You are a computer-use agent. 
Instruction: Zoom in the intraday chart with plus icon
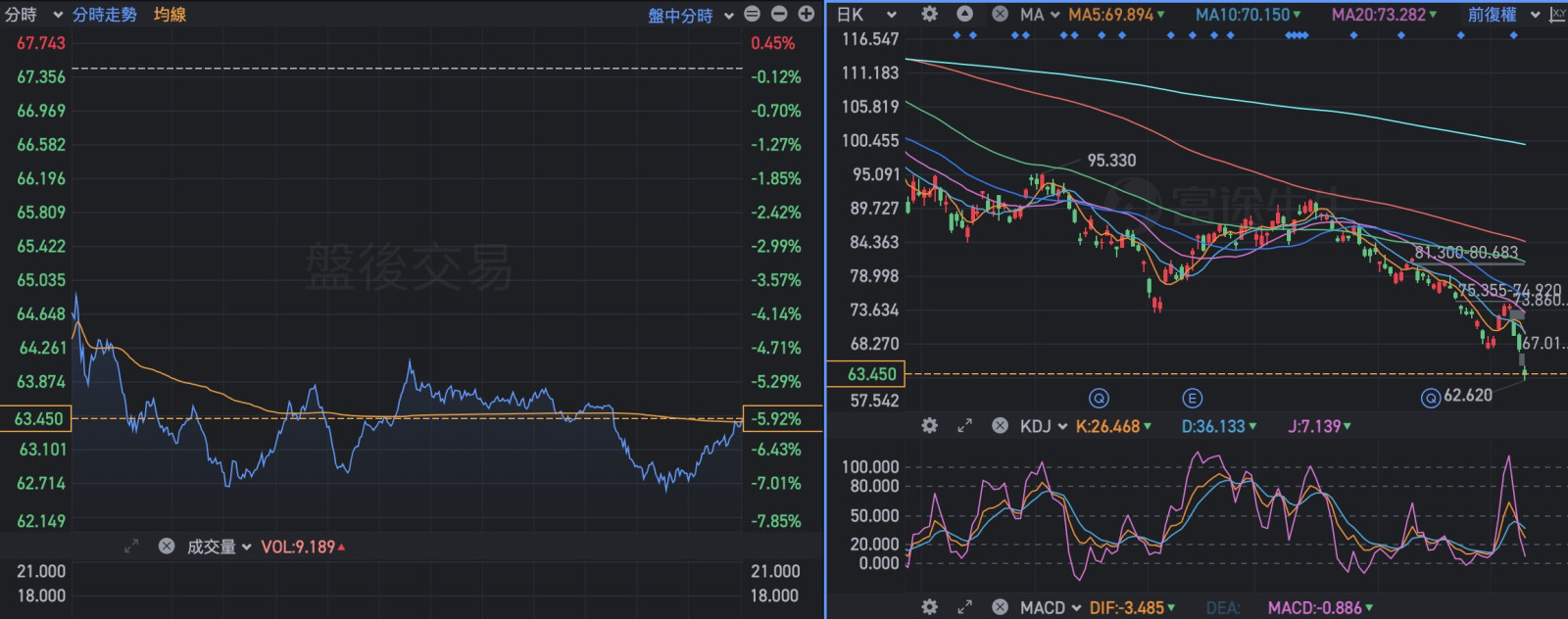tap(807, 14)
